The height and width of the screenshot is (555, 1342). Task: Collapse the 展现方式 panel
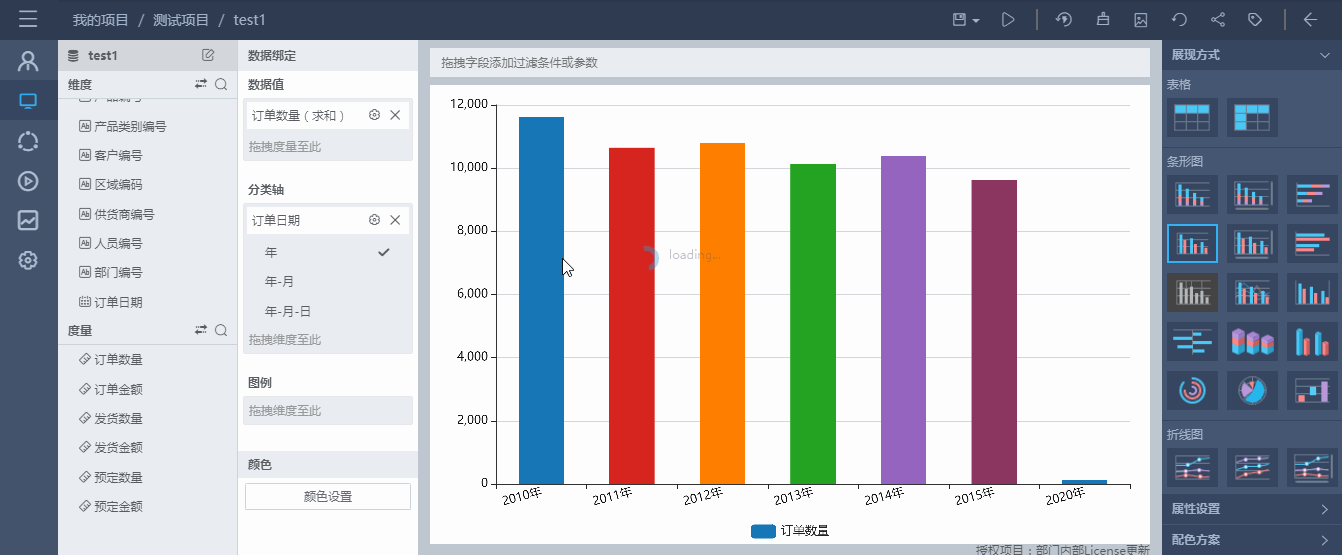[1325, 55]
